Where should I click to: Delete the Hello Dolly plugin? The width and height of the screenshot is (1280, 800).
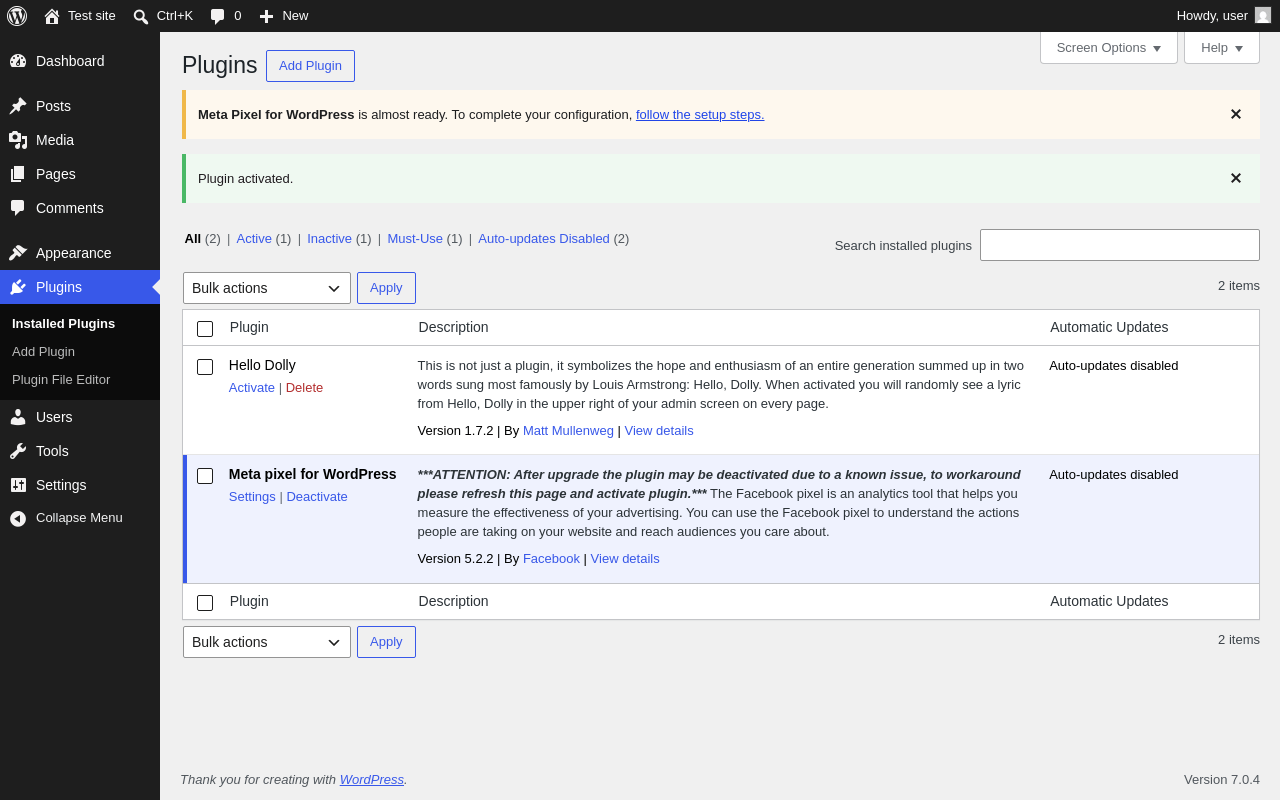coord(304,388)
